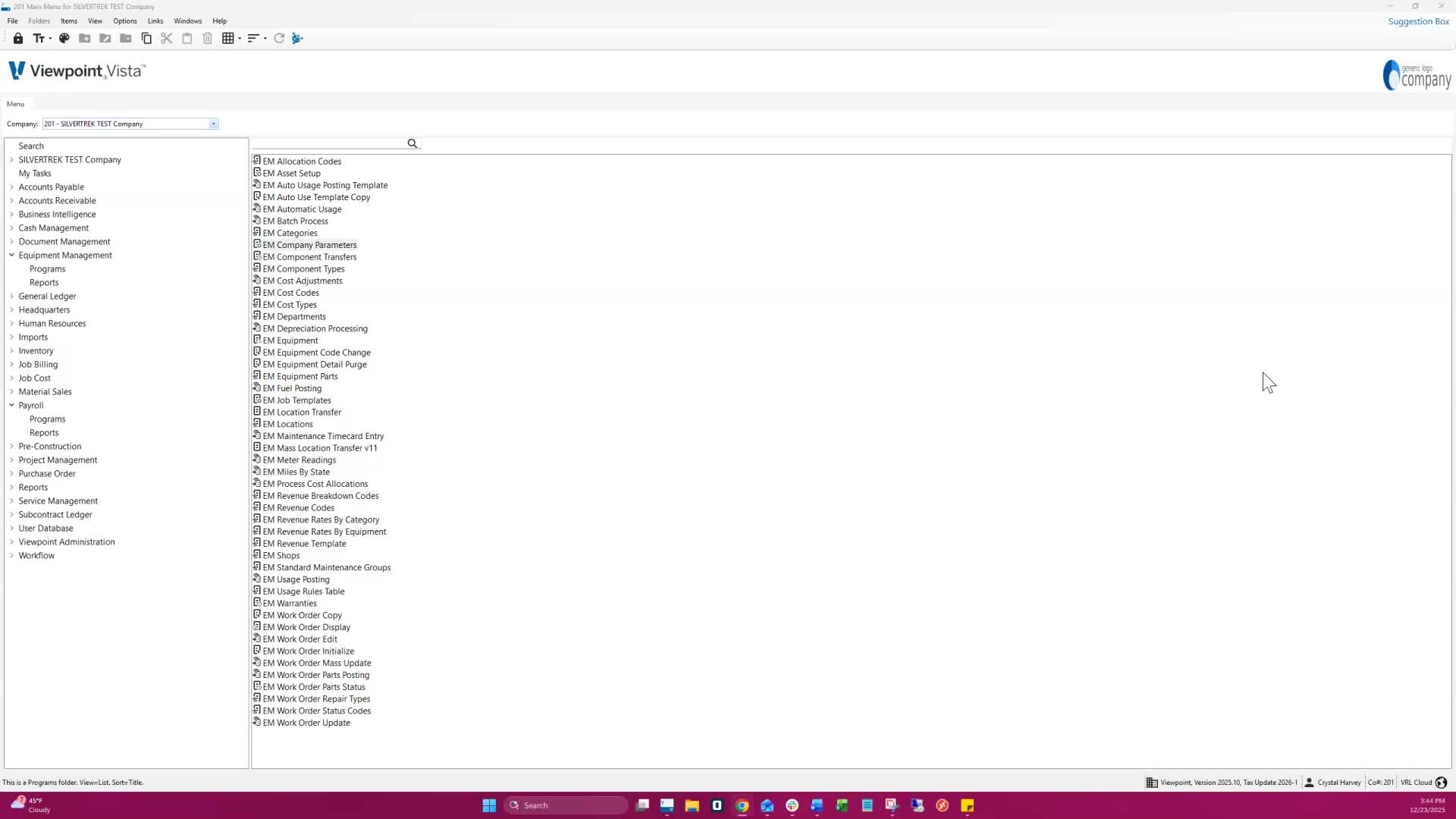This screenshot has height=819, width=1456.
Task: Open the Windows menu
Action: (x=187, y=21)
